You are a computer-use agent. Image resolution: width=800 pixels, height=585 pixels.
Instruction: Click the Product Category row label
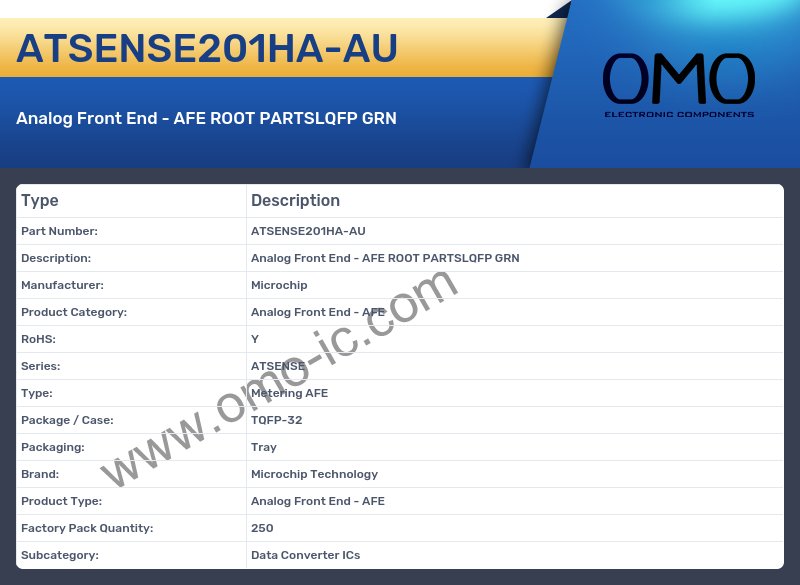[74, 312]
